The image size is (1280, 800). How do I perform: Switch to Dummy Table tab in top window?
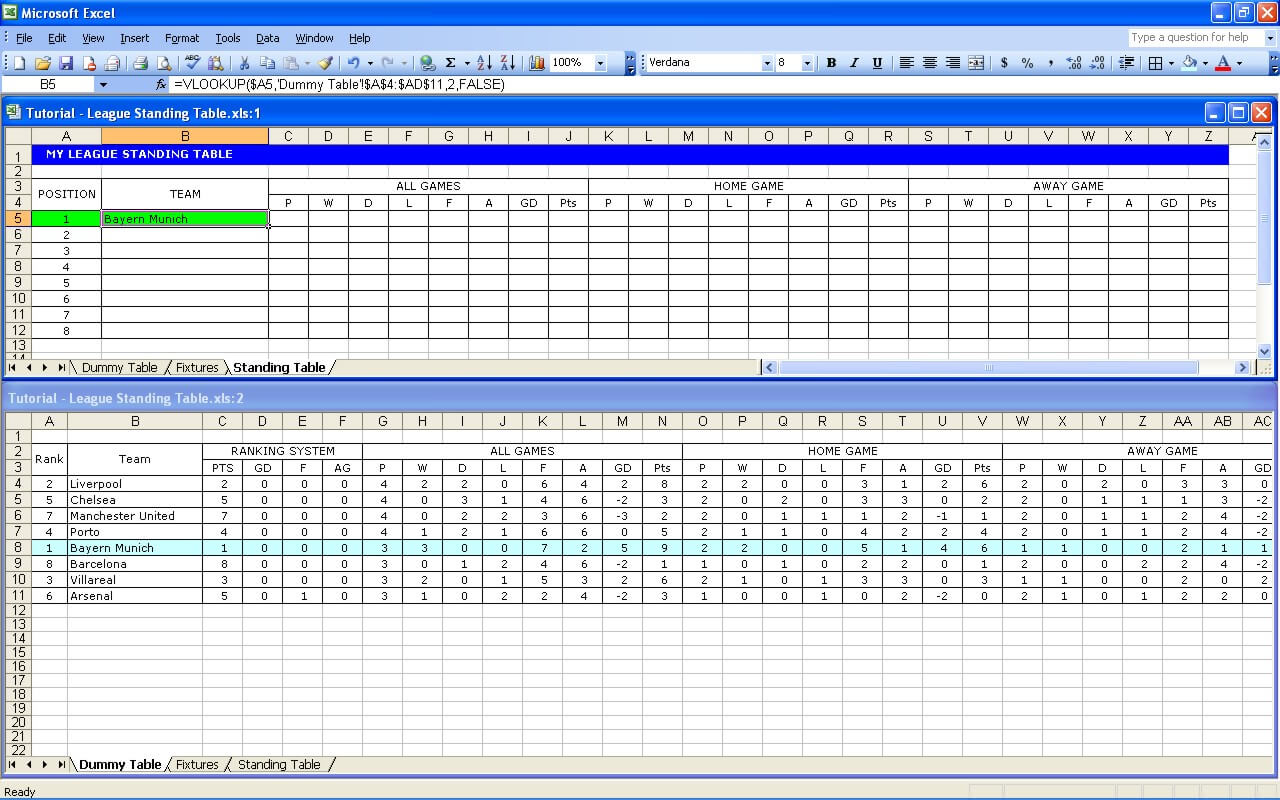(x=119, y=368)
